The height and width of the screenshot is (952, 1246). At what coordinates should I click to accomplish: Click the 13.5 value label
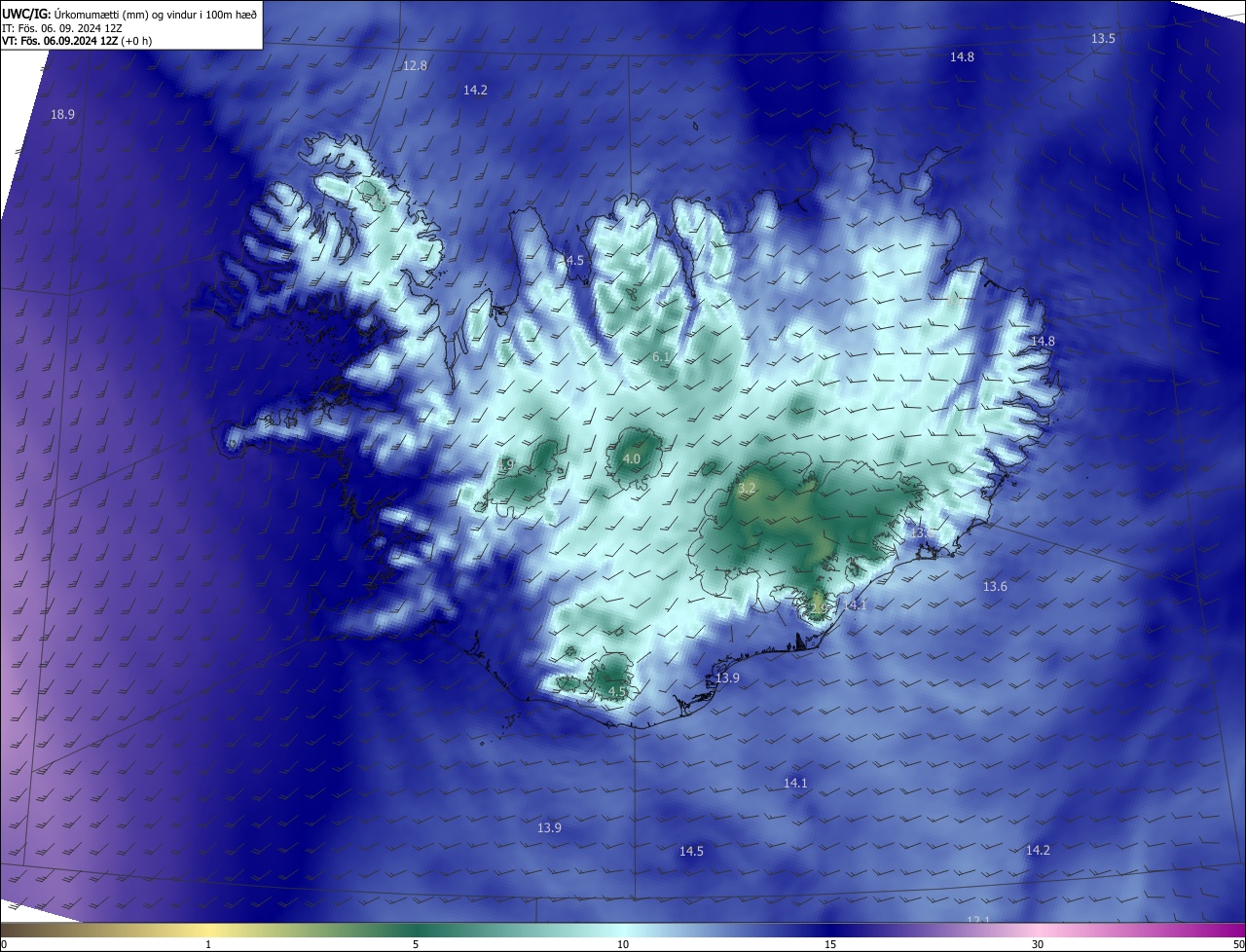1103,39
